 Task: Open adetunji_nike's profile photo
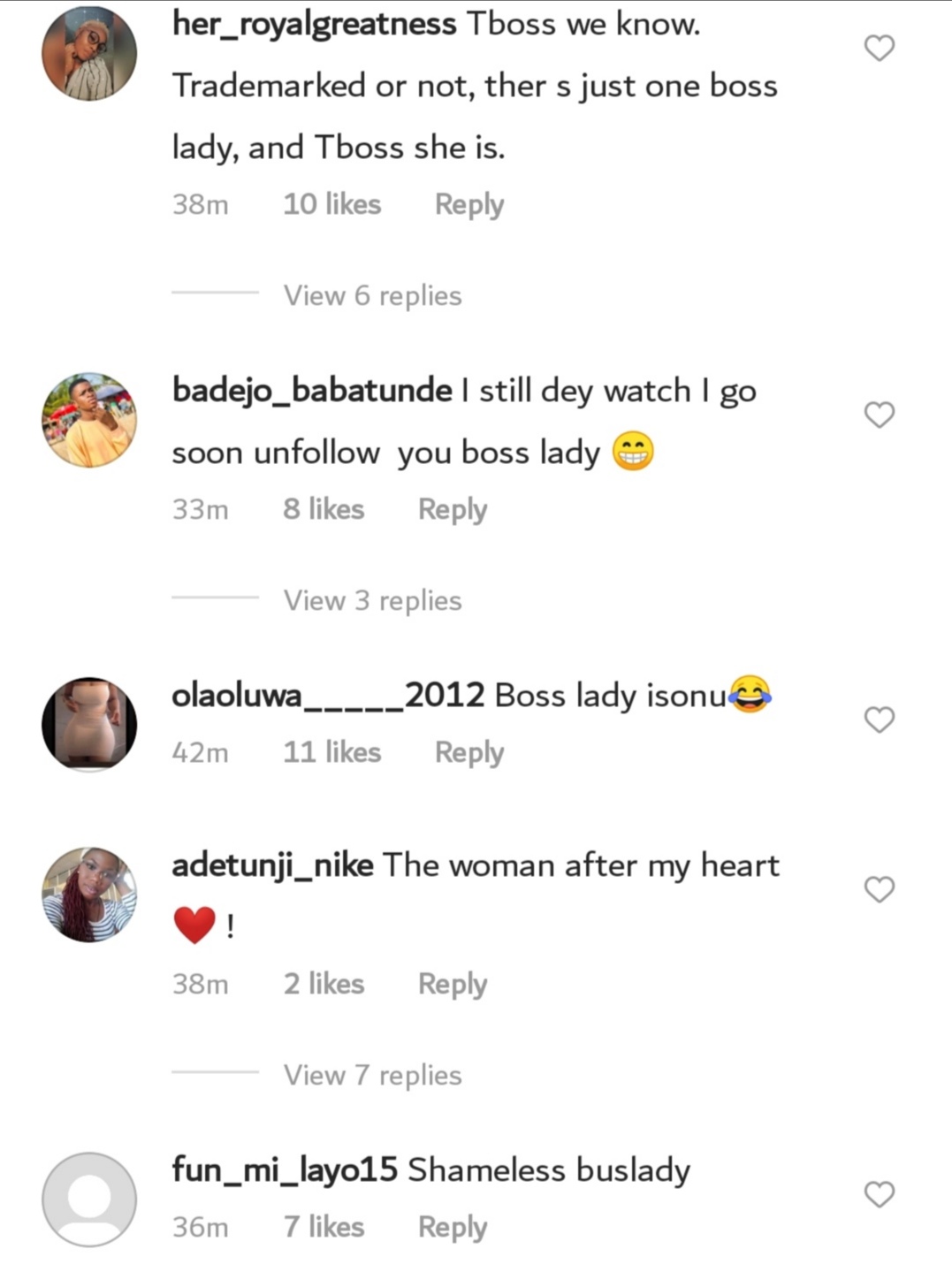point(89,895)
